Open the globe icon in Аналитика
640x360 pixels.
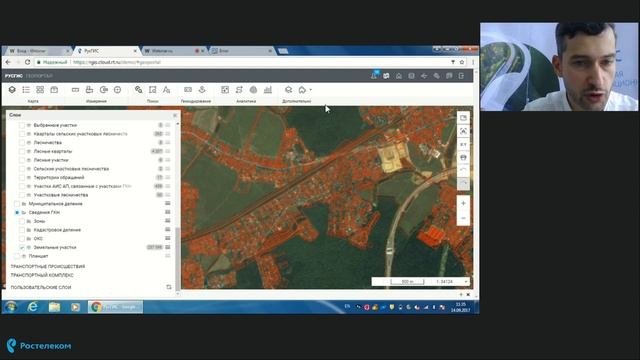tap(253, 90)
